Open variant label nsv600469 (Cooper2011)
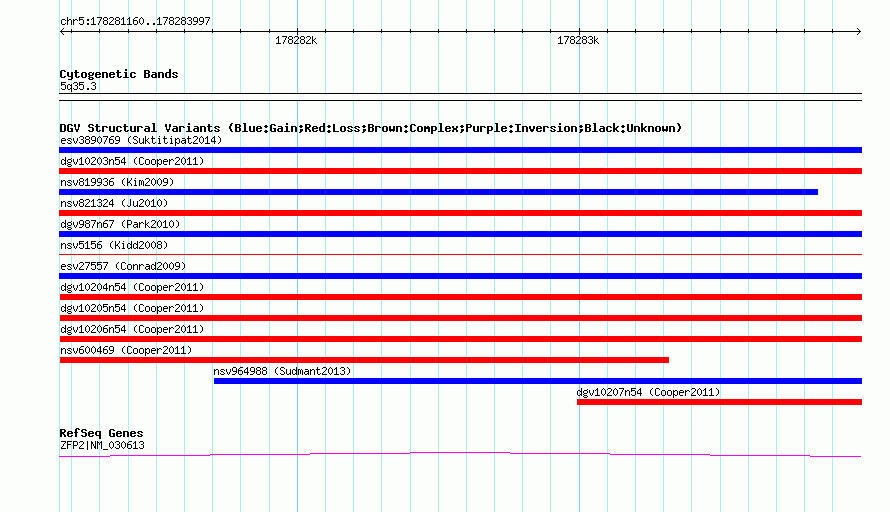890x512 pixels. 126,350
